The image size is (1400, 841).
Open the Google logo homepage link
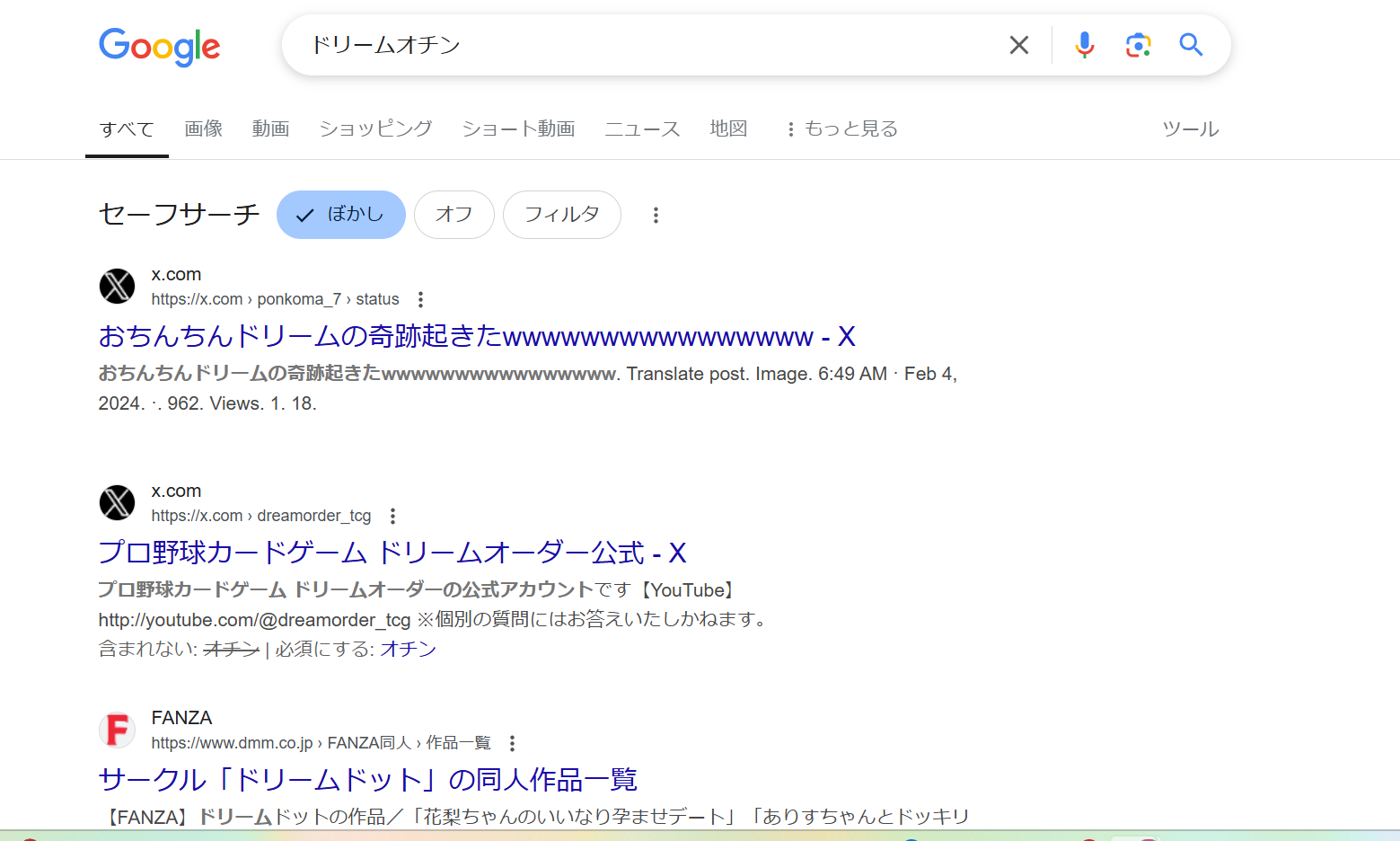tap(159, 46)
